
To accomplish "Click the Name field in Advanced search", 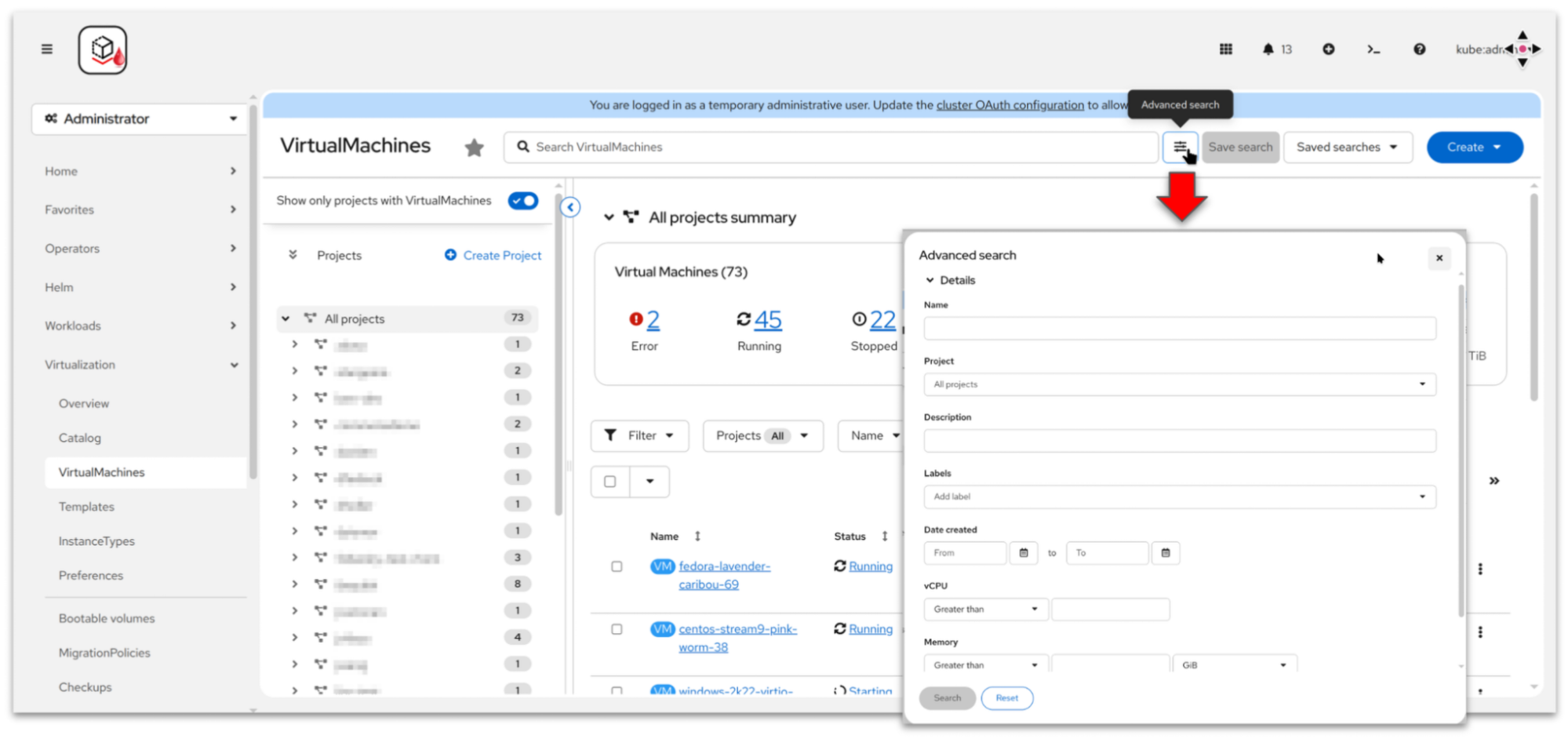I will (x=1179, y=329).
